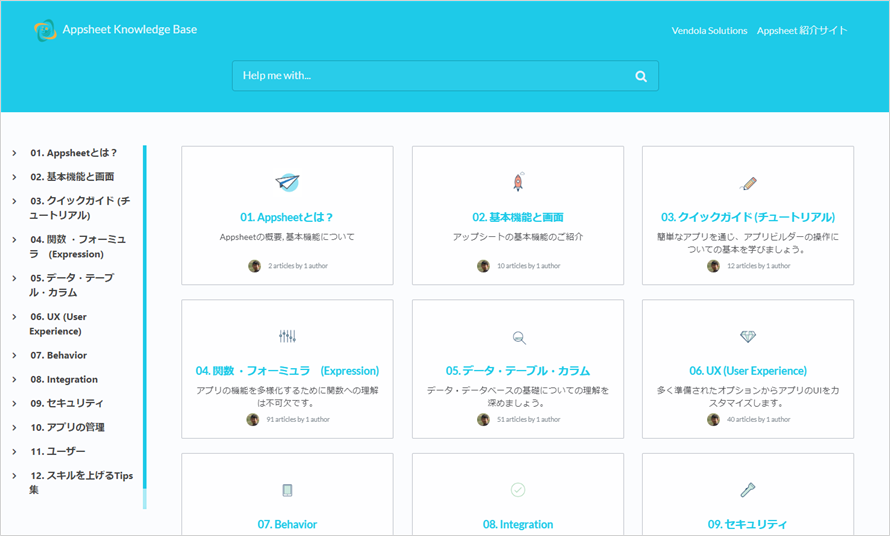Open card title 05. データ・テーブル・カラム

(518, 371)
